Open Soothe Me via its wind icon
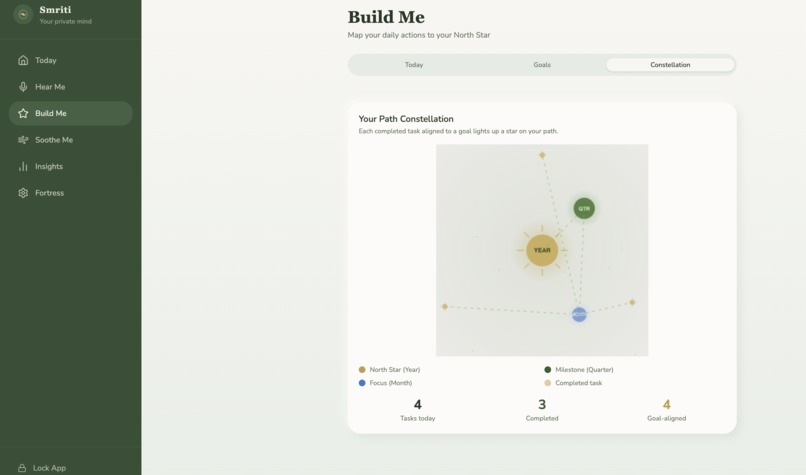Viewport: 806px width, 475px height. click(x=23, y=140)
